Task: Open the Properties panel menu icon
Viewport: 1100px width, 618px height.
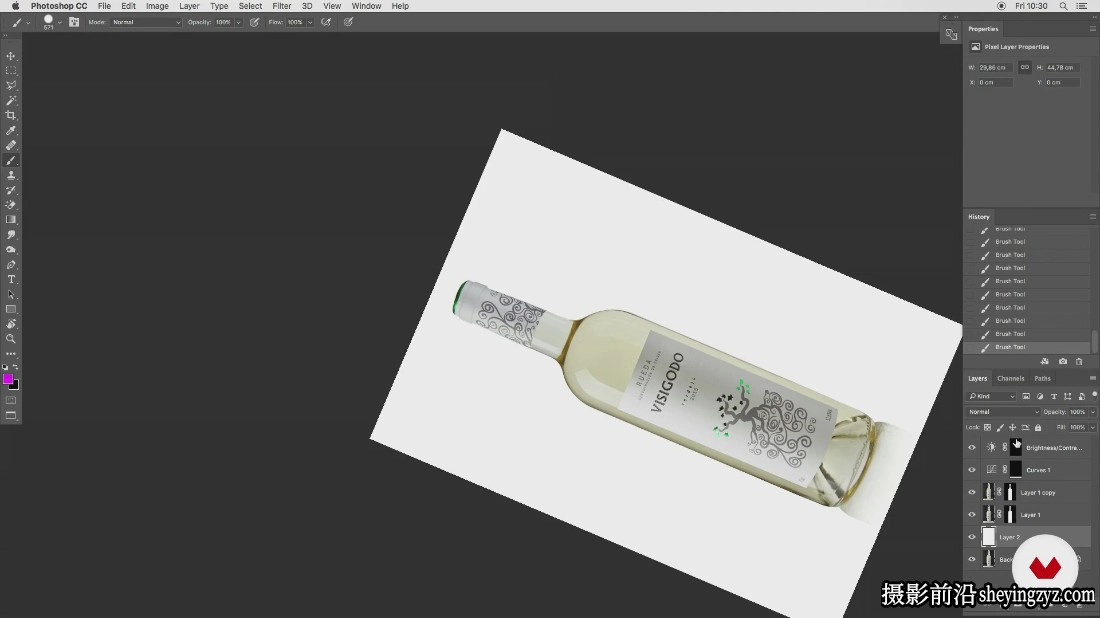Action: [1092, 29]
